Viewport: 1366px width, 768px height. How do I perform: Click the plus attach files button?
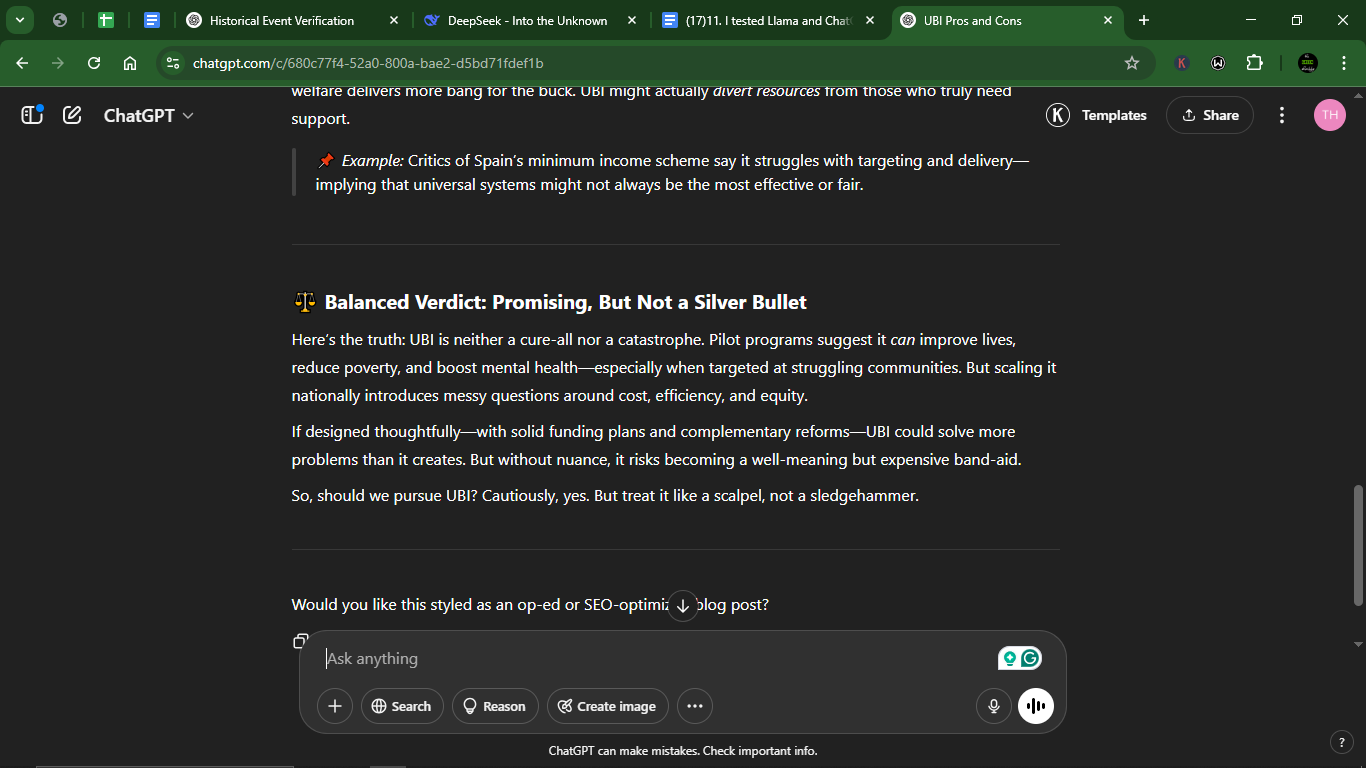335,706
